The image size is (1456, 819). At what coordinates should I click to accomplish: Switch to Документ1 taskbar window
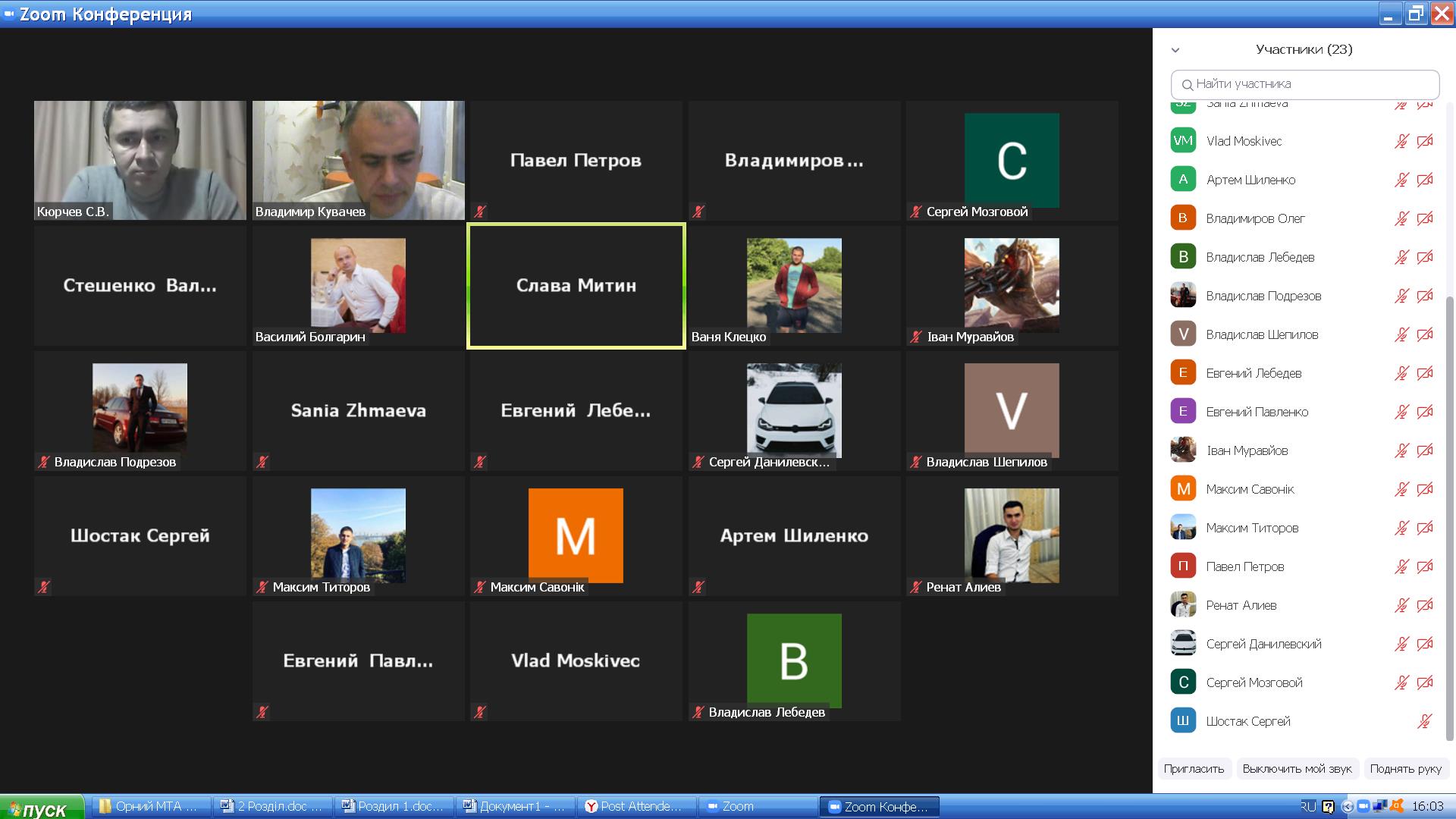click(x=516, y=806)
